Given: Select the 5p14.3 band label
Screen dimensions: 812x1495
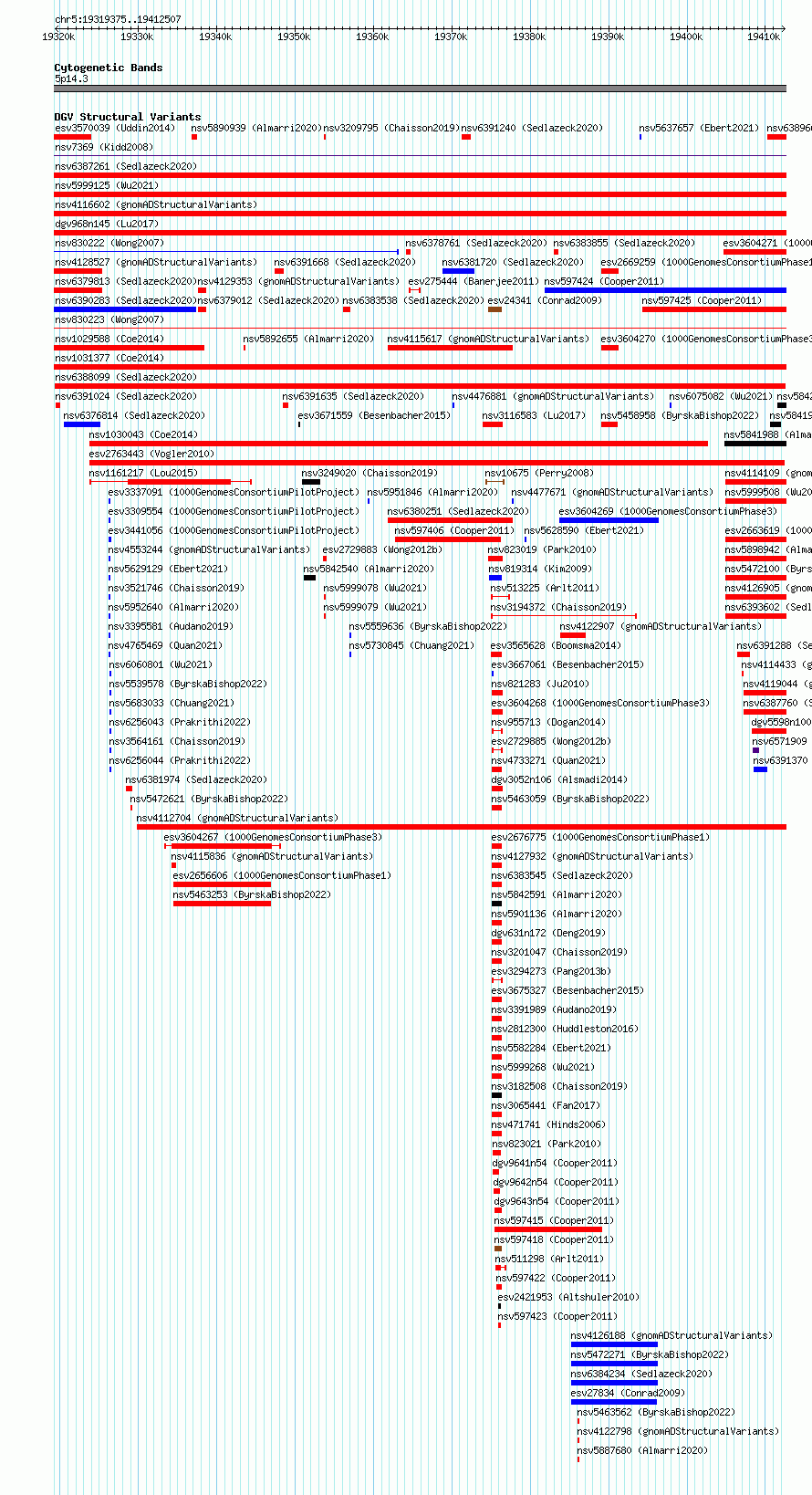Looking at the screenshot, I should (71, 79).
